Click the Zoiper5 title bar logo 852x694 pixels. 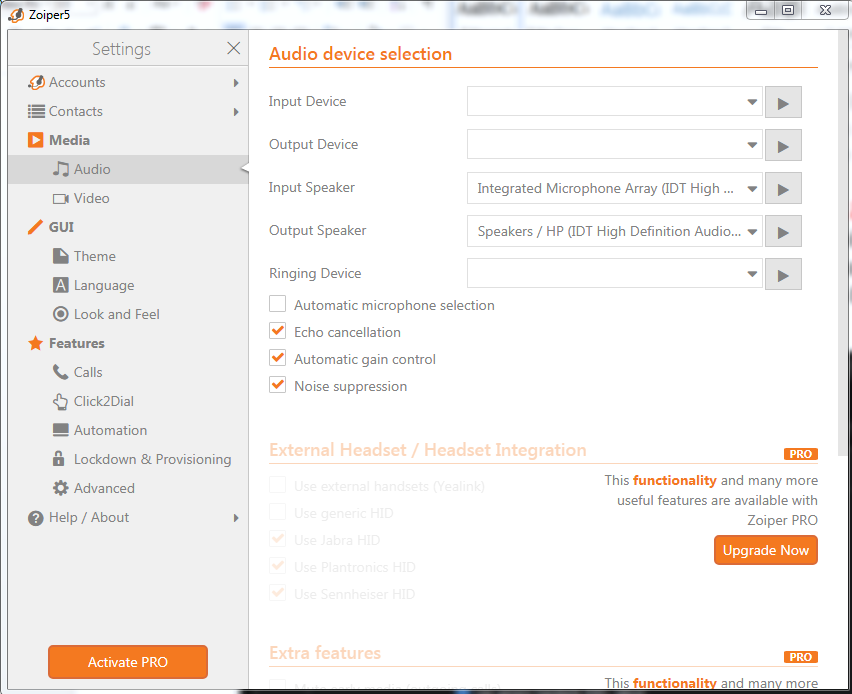pos(16,15)
